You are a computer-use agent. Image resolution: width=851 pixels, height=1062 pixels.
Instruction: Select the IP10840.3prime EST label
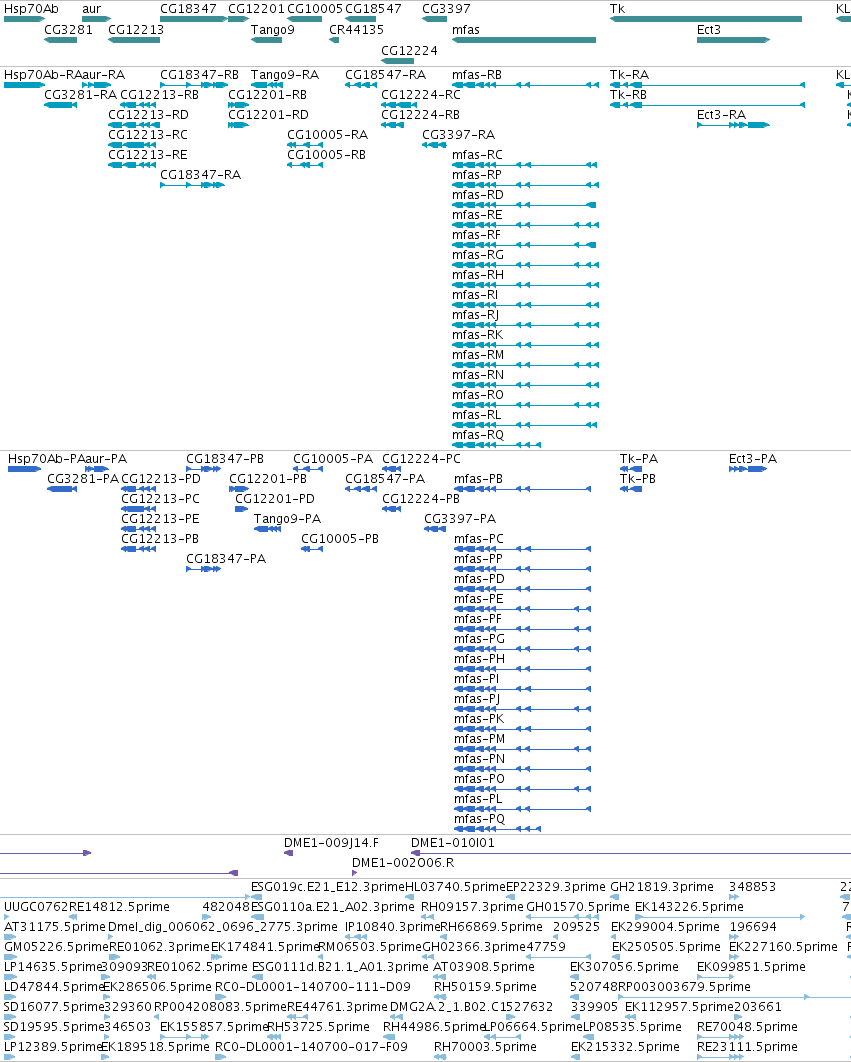click(x=393, y=927)
